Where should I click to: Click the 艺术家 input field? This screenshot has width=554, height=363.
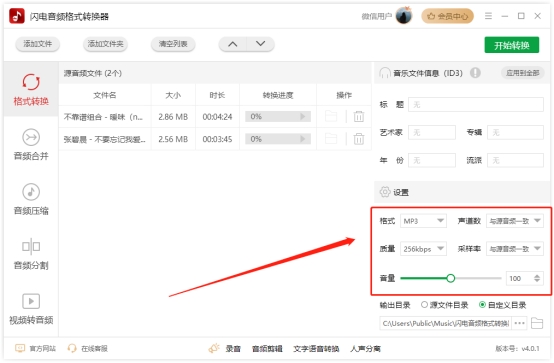pos(432,133)
